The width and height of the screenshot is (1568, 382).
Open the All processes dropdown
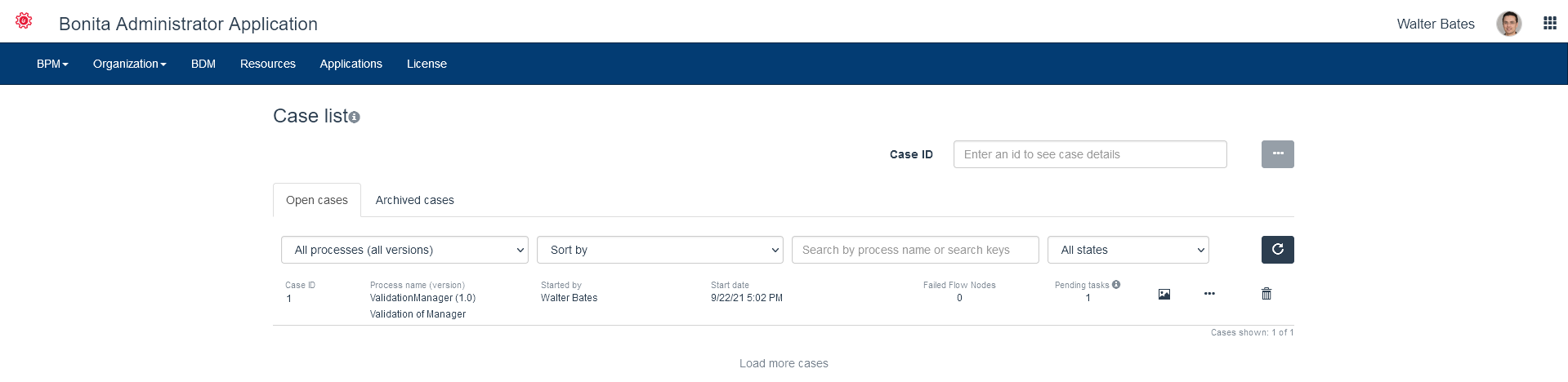(x=404, y=250)
